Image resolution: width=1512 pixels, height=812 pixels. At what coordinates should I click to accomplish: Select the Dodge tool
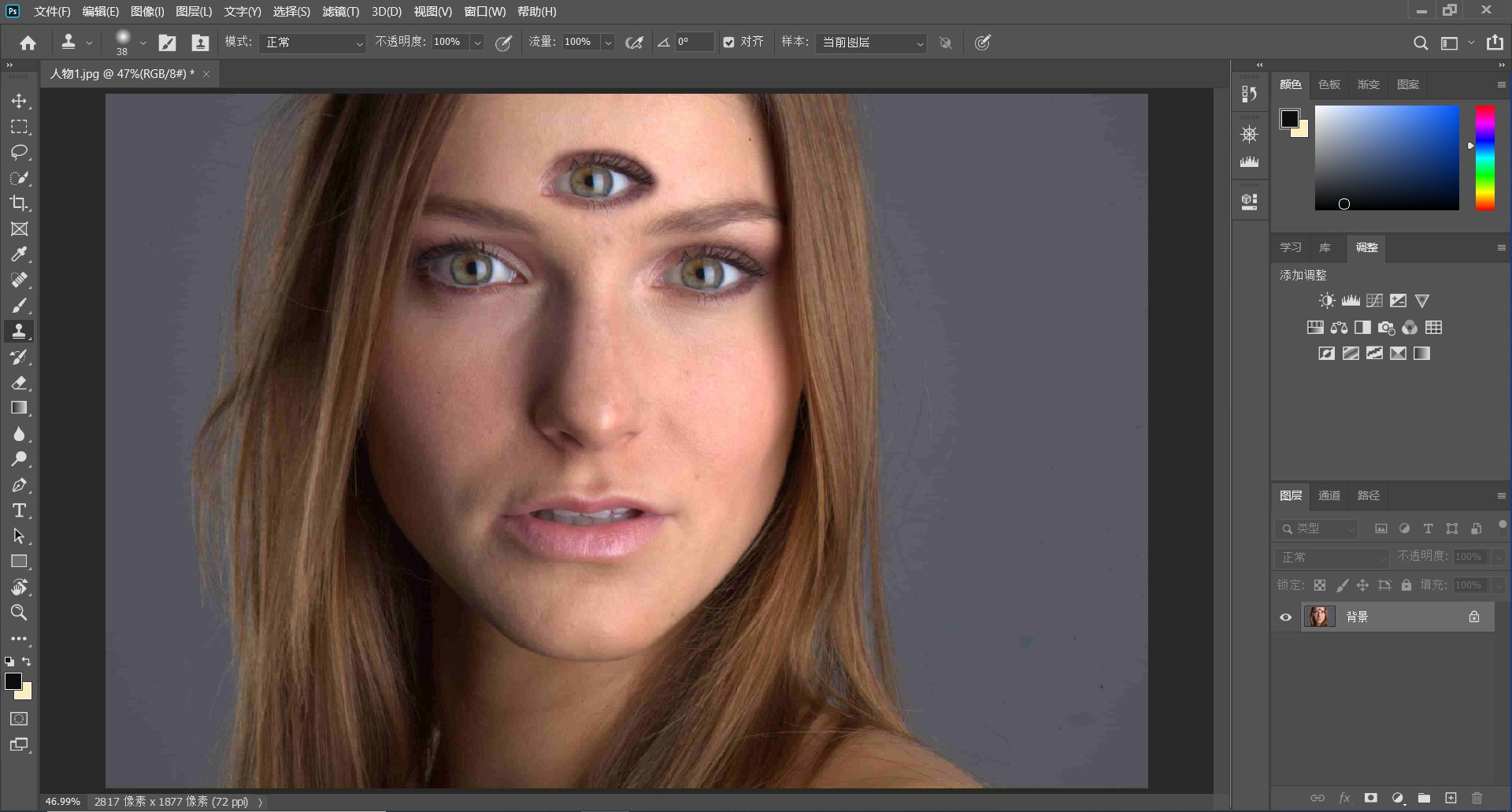tap(19, 459)
